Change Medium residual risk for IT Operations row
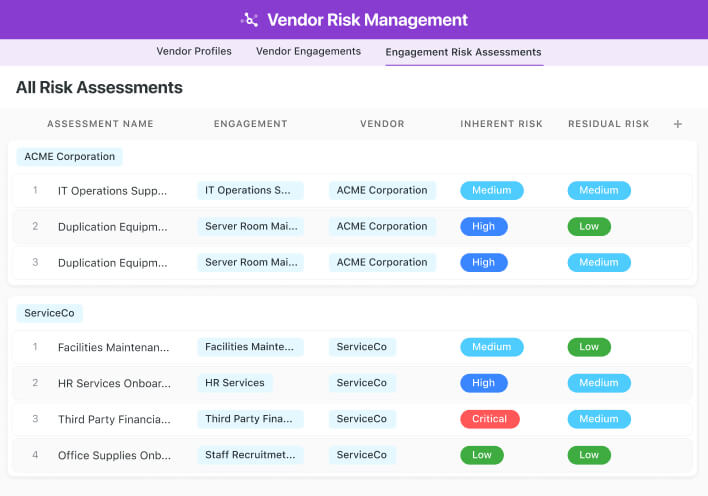The image size is (708, 496). tap(599, 191)
